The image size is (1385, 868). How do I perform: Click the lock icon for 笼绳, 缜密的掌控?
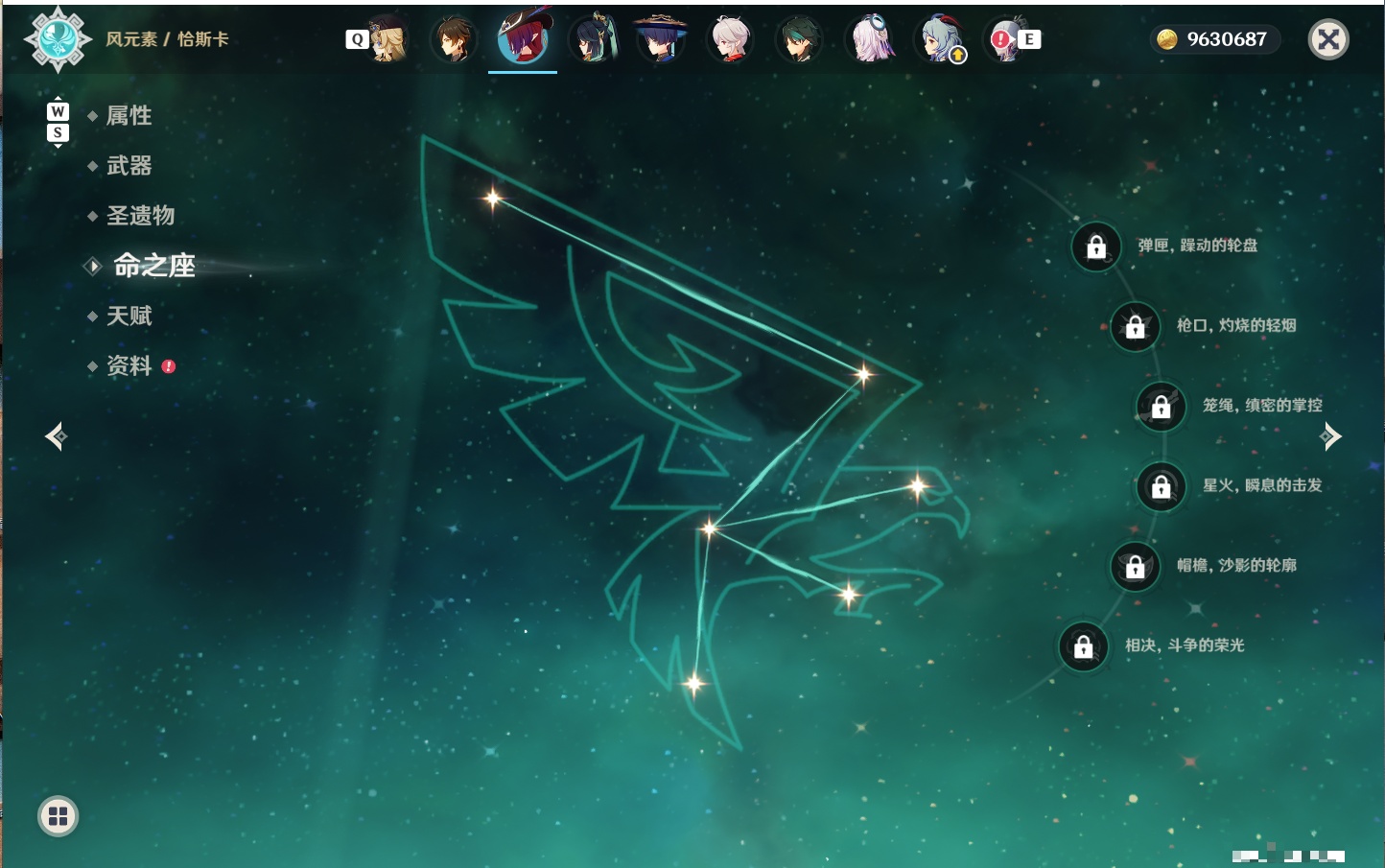click(x=1162, y=406)
